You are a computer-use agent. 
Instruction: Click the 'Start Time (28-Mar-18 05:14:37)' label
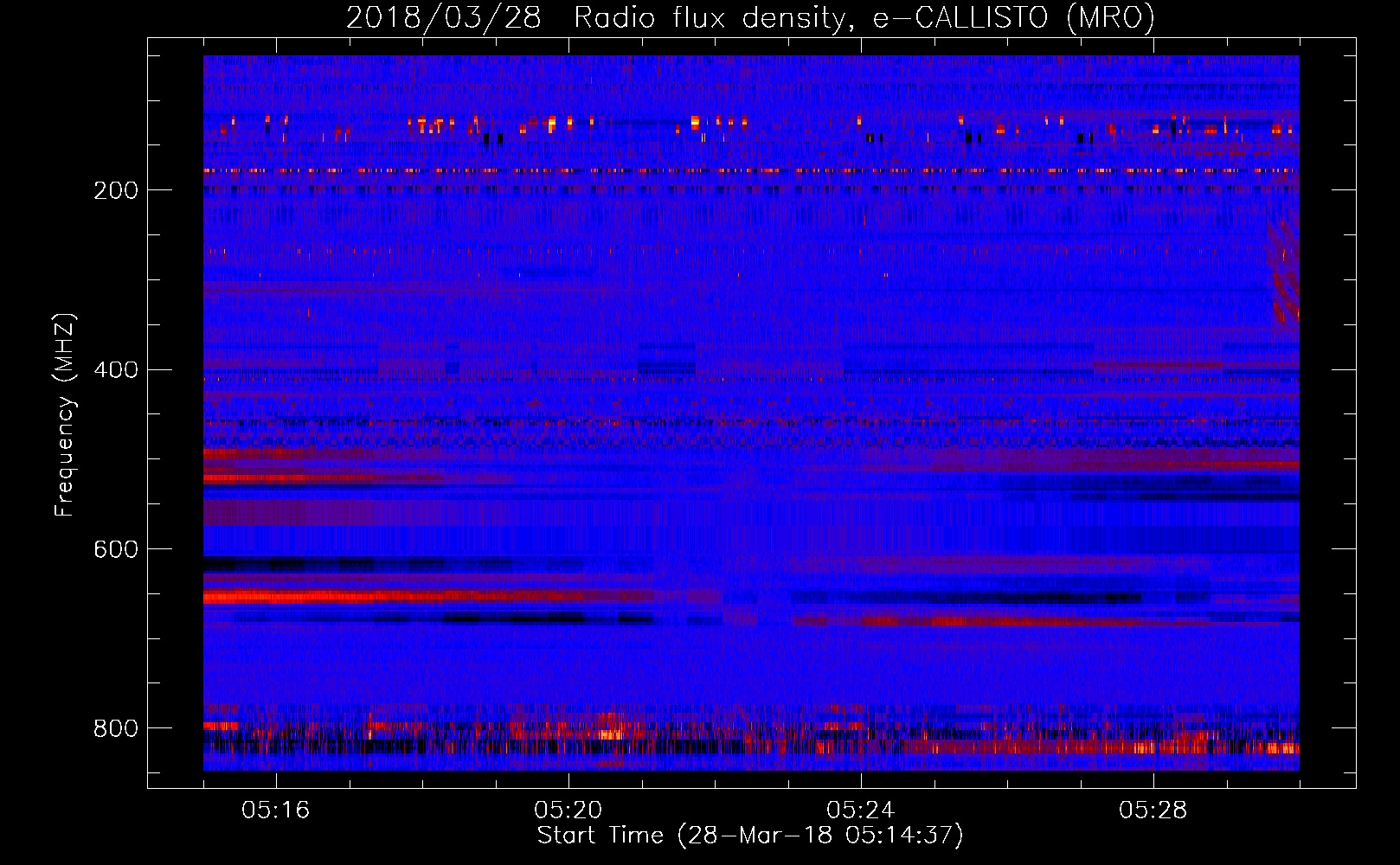pos(750,836)
